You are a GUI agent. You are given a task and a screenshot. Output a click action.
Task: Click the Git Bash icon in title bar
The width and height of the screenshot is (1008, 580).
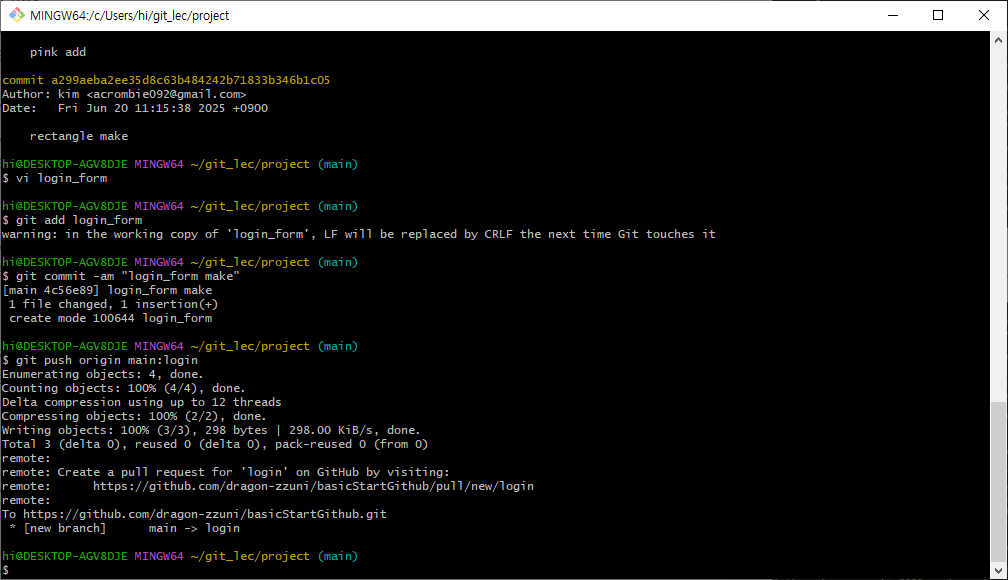16,15
